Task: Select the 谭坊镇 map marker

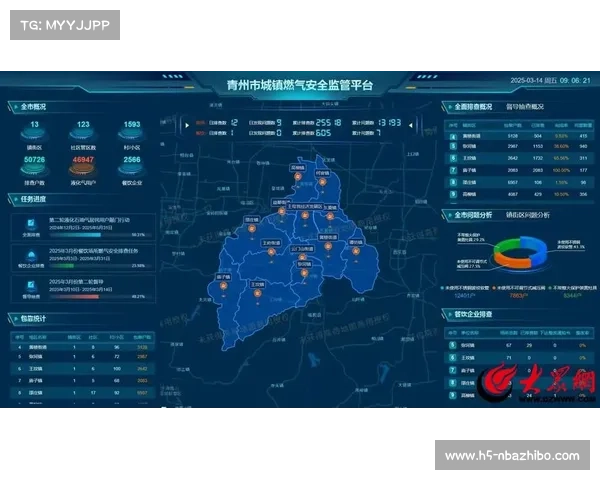Action: click(356, 251)
